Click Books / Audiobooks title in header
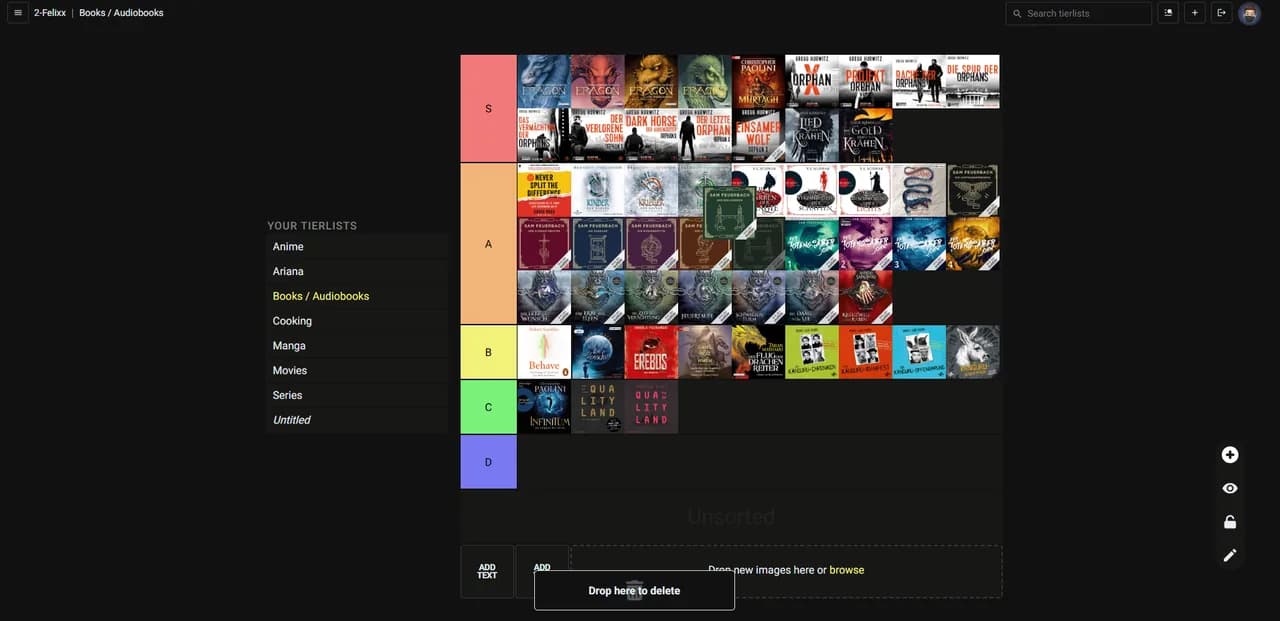 point(121,13)
